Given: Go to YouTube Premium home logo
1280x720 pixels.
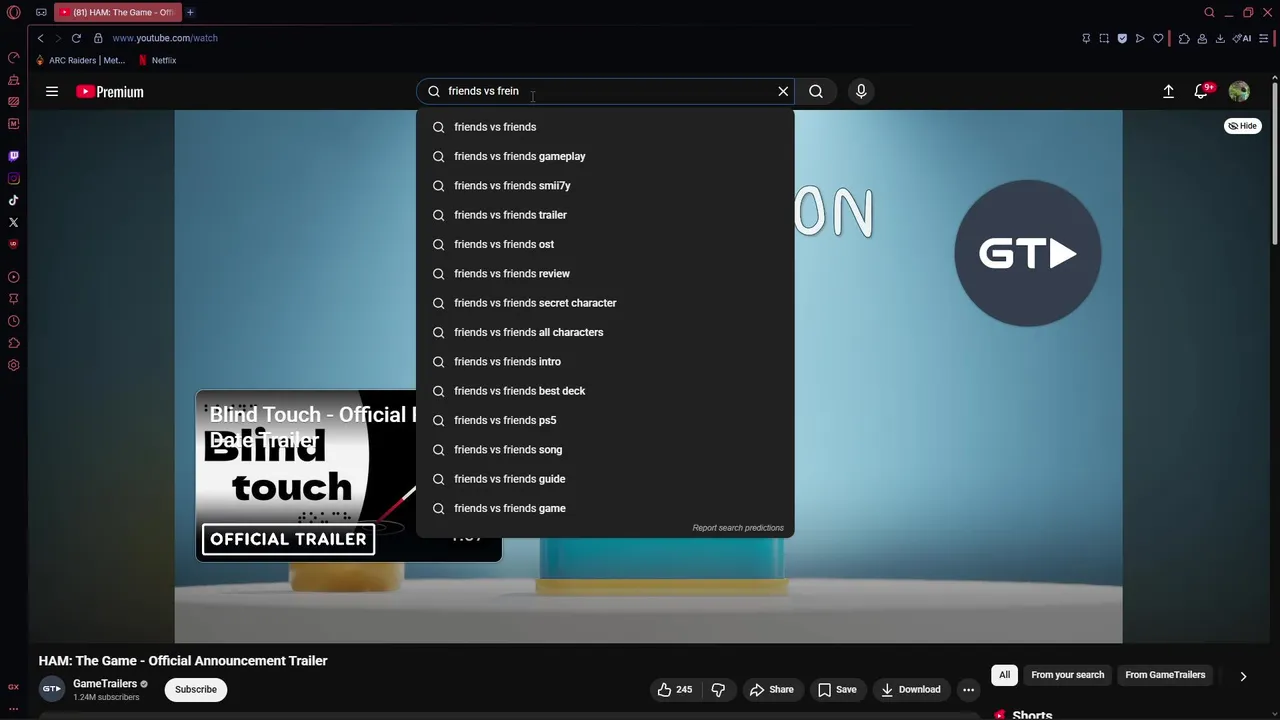Looking at the screenshot, I should coord(110,91).
